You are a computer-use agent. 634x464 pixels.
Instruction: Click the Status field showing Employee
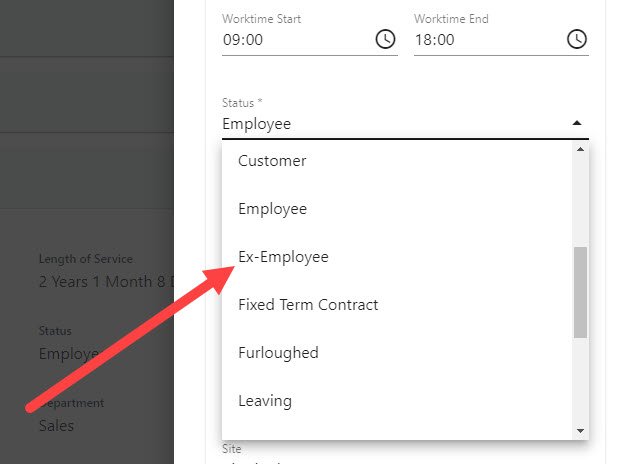tap(390, 124)
